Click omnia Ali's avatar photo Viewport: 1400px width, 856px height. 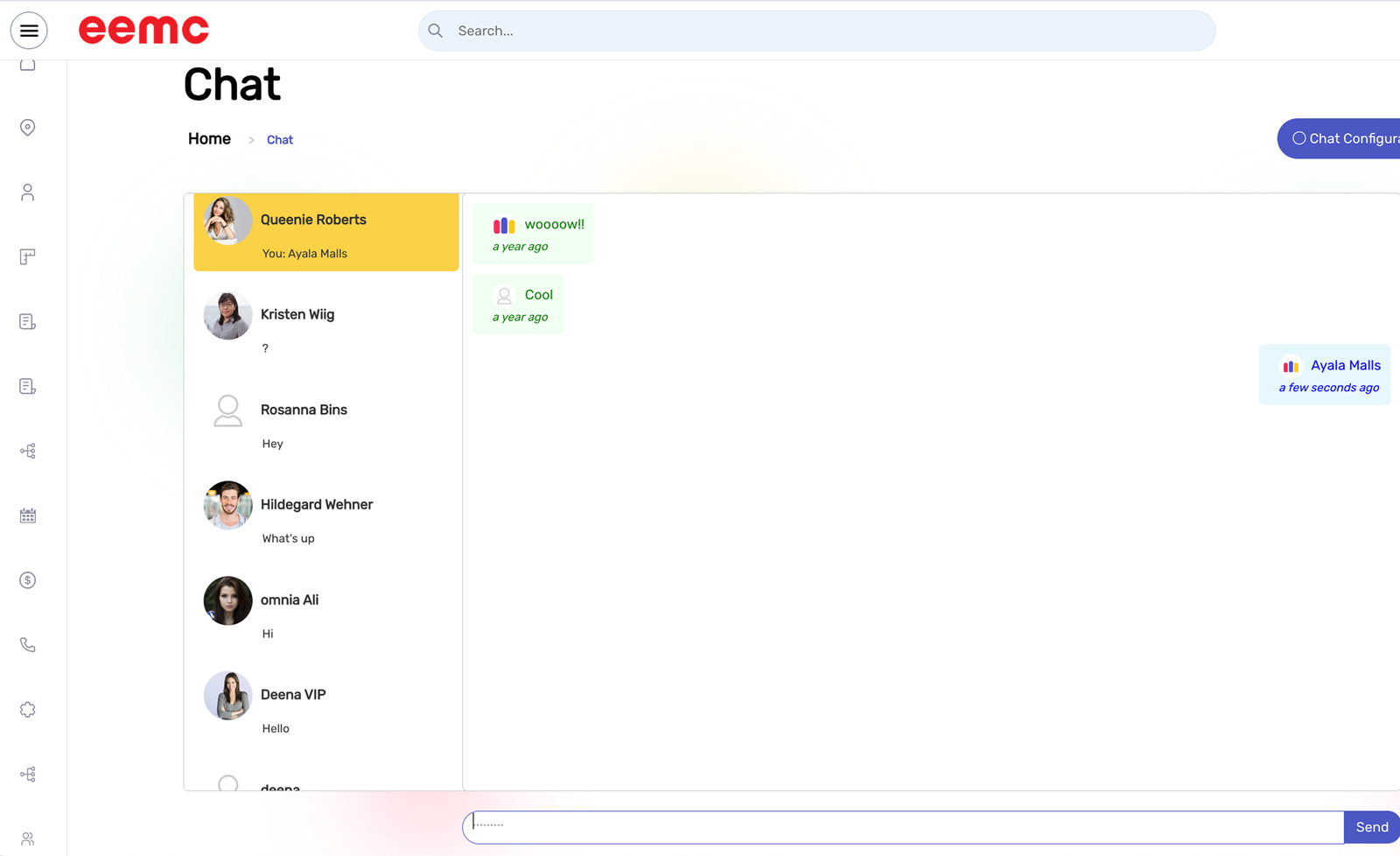pos(228,600)
